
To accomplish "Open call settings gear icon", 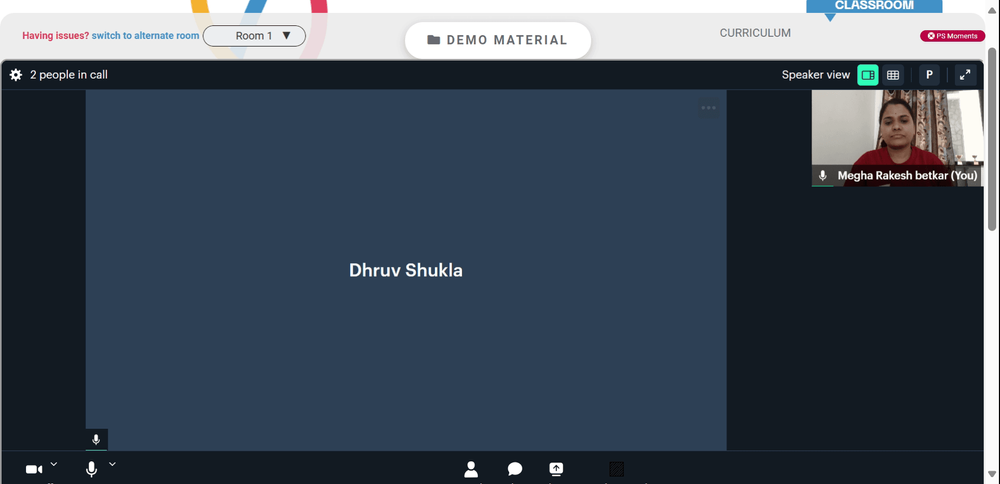I will (16, 75).
